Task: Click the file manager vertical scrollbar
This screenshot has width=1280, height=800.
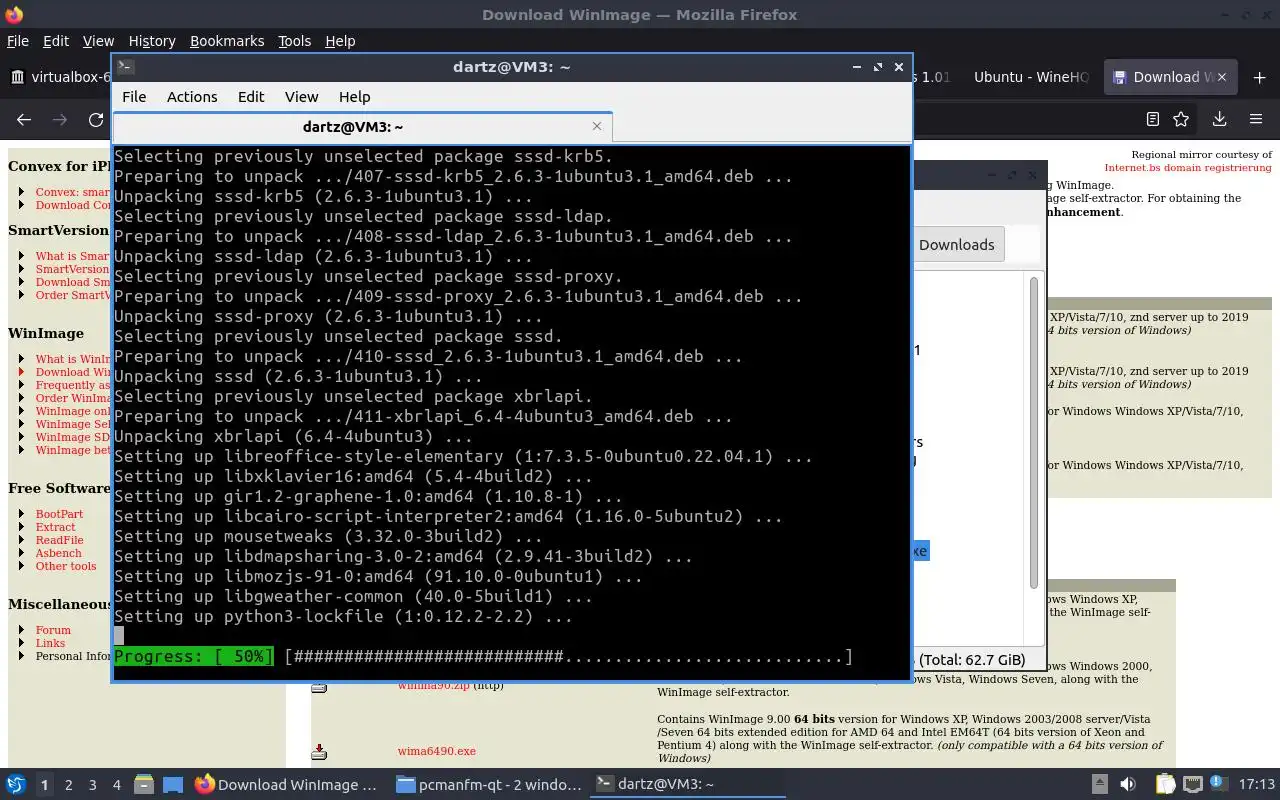Action: tap(1034, 433)
